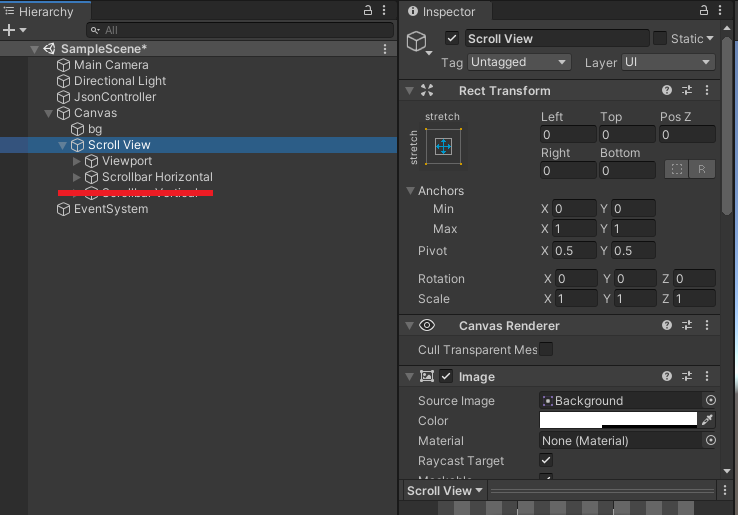Select the bg object
This screenshot has width=738, height=515.
95,129
